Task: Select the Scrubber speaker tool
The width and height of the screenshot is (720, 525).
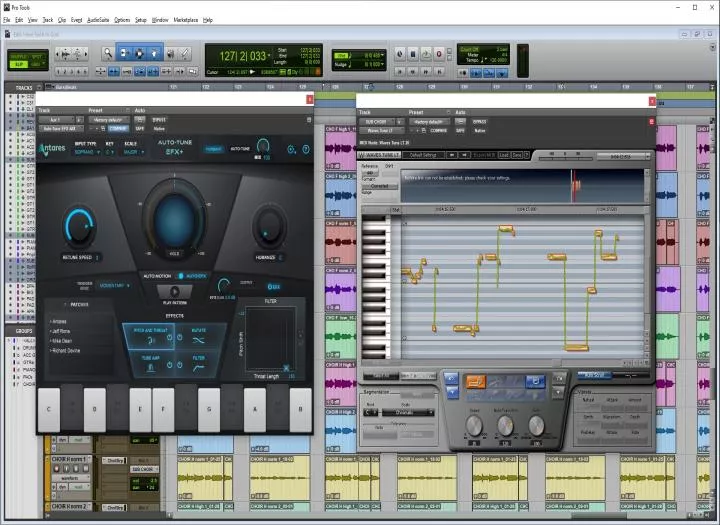Action: click(x=170, y=54)
